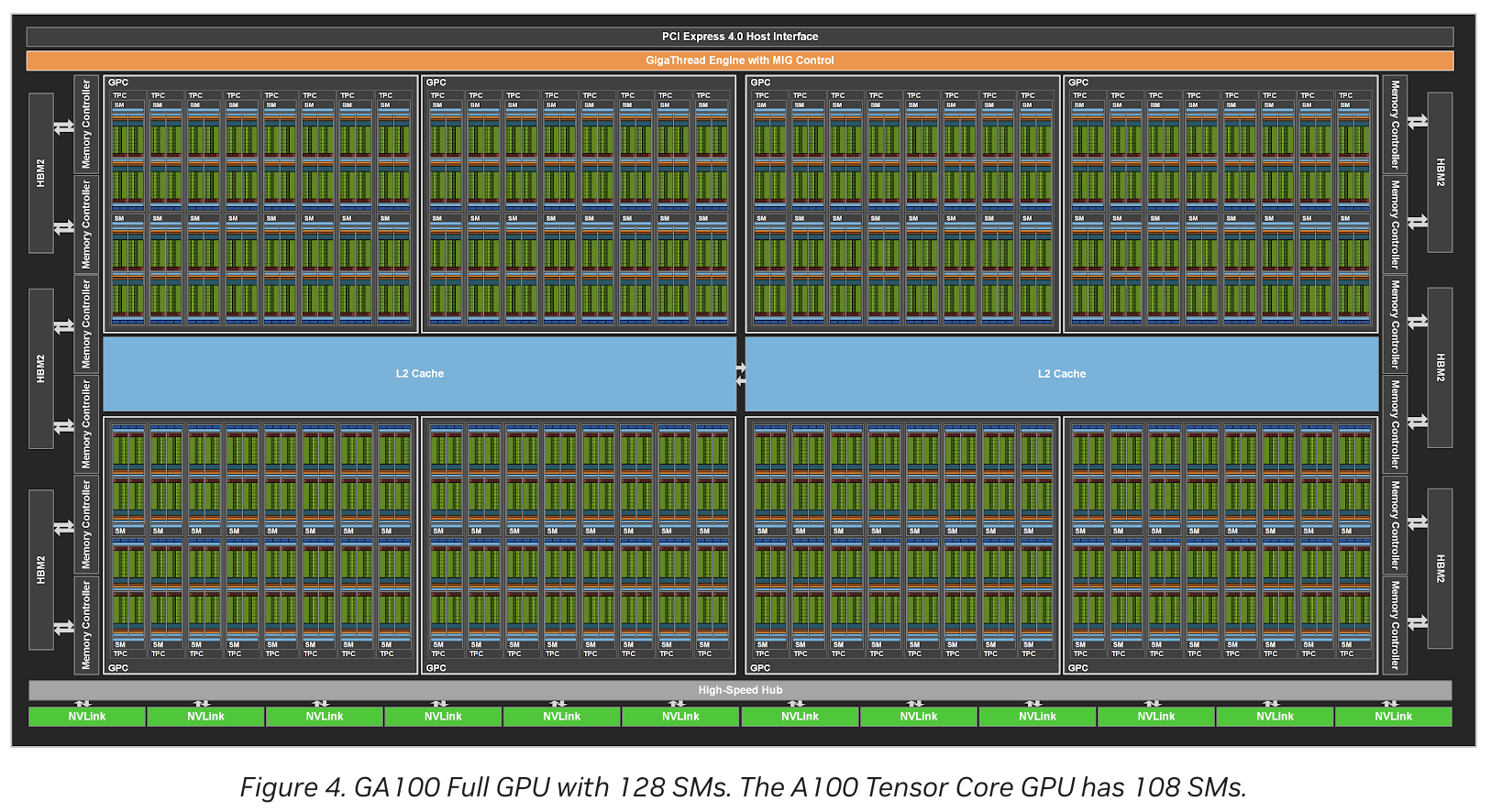Click the GPC label of the bottom-right GPC
Viewport: 1491px width, 812px height.
point(1078,668)
